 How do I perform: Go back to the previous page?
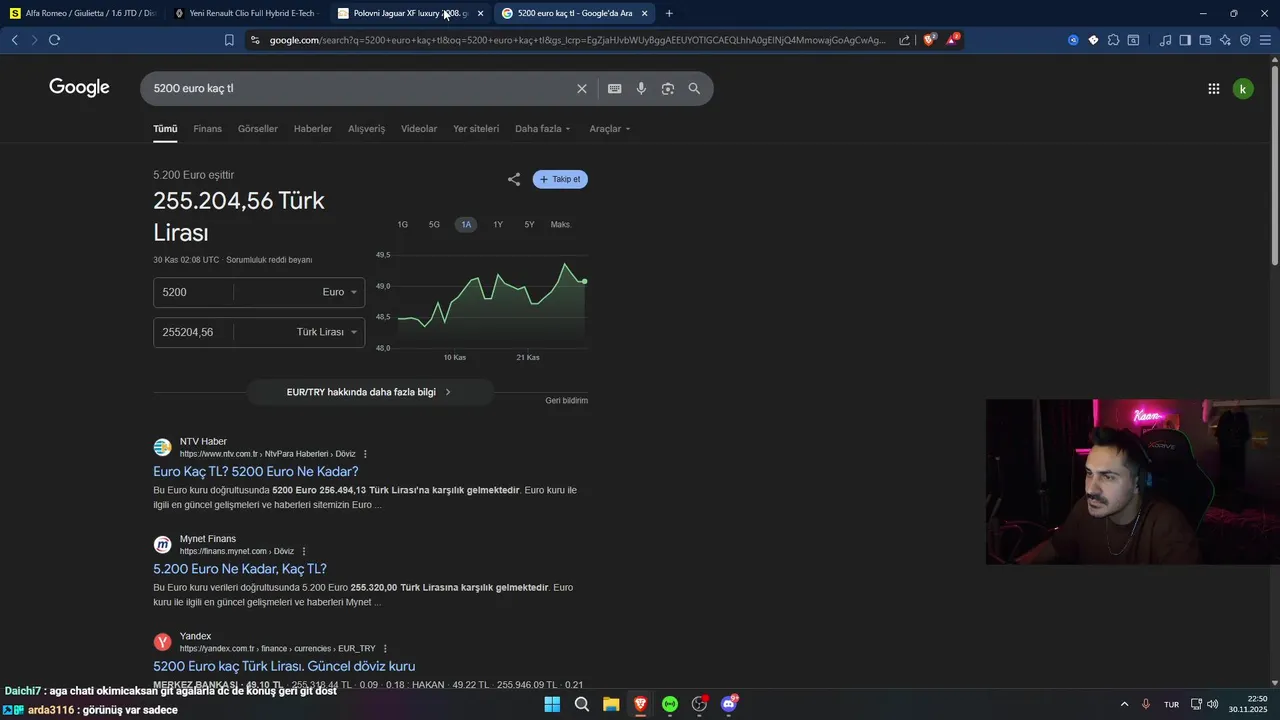[x=14, y=40]
